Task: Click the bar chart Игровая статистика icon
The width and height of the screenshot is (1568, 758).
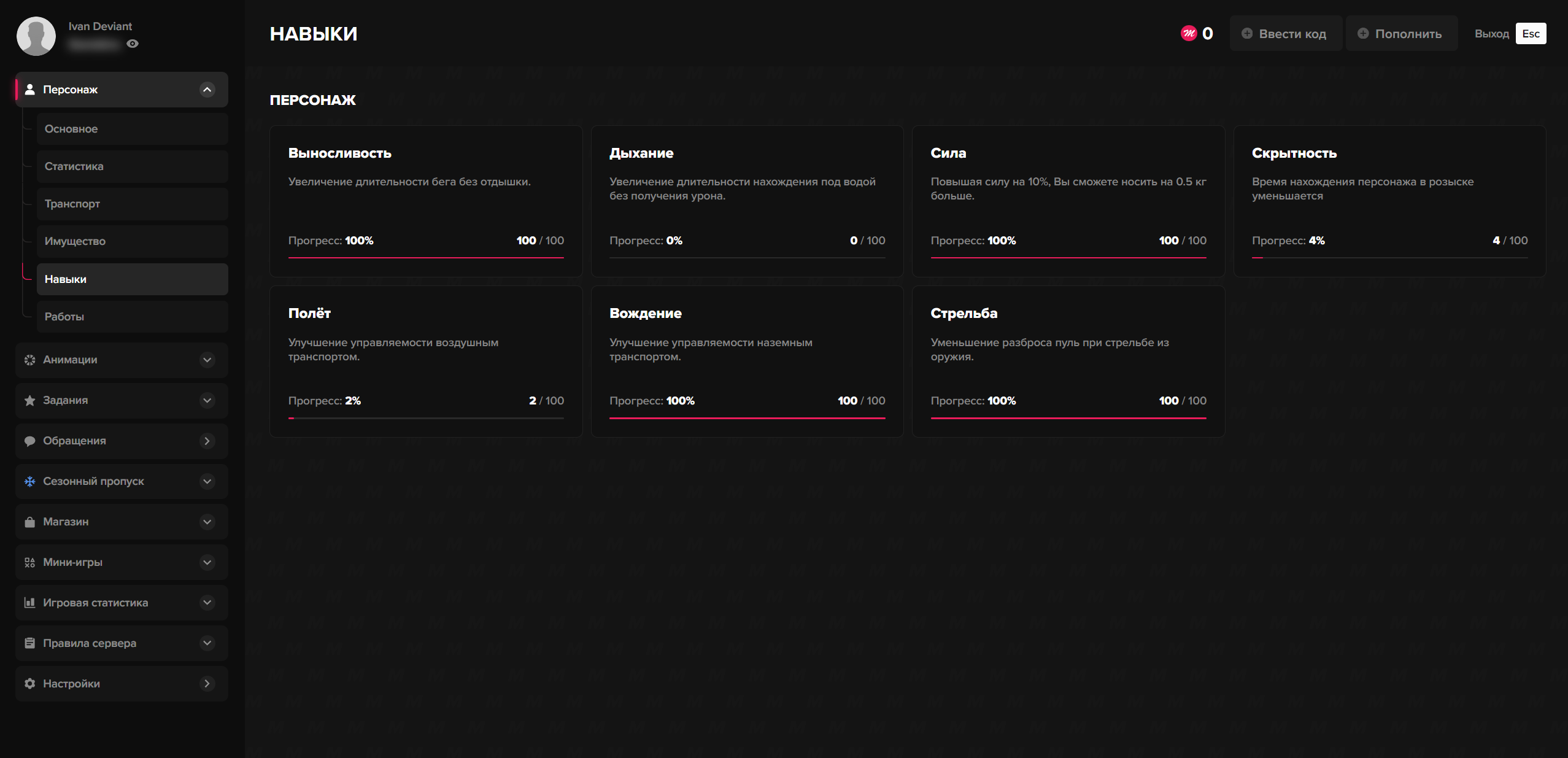Action: click(x=29, y=603)
